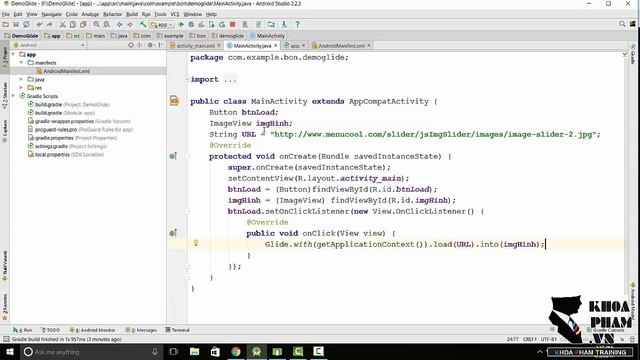640x360 pixels.
Task: Click the MainActivity class gutter icon
Action: 174,101
